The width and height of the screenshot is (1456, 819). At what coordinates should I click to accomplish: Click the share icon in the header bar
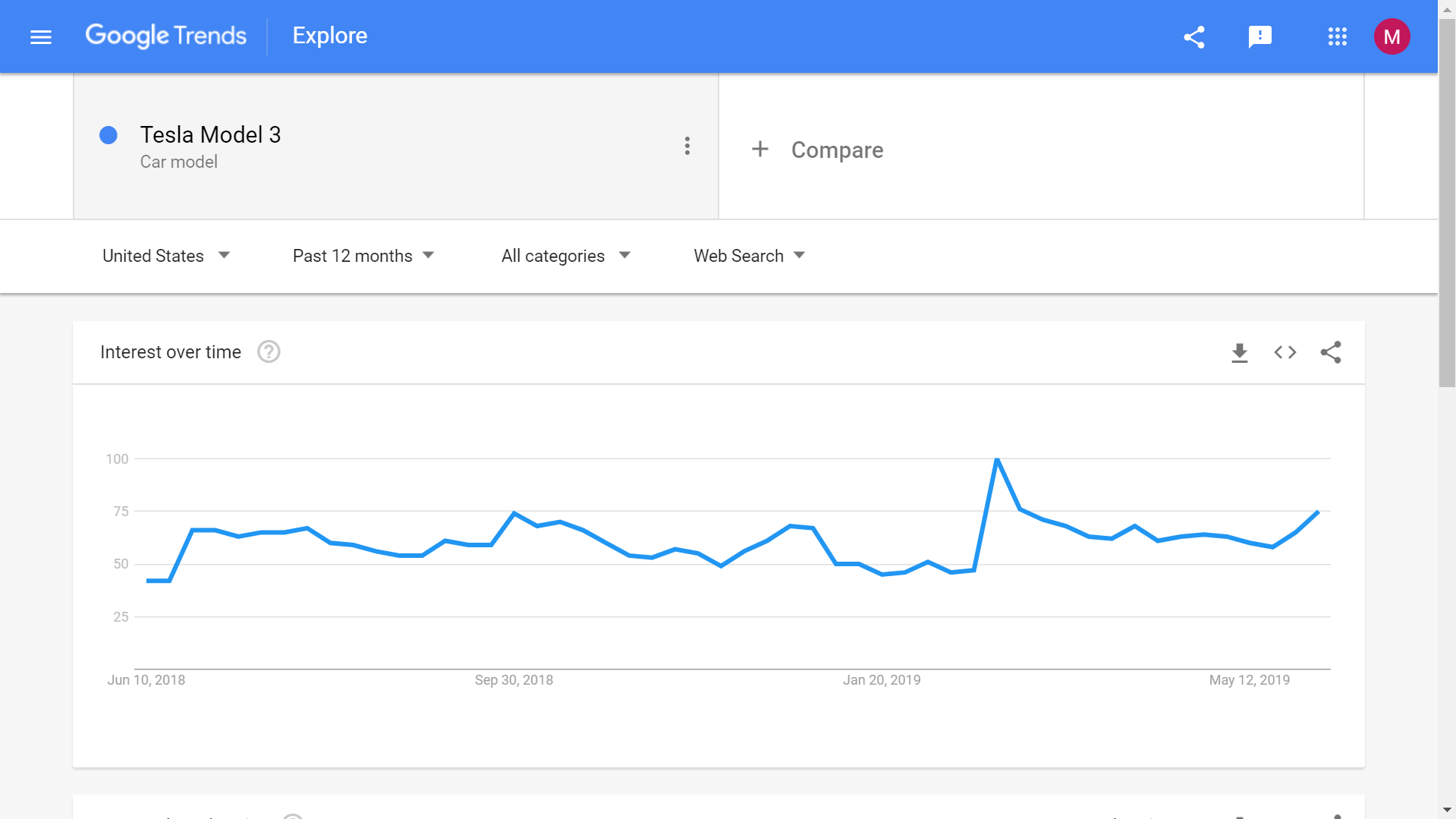[x=1194, y=36]
